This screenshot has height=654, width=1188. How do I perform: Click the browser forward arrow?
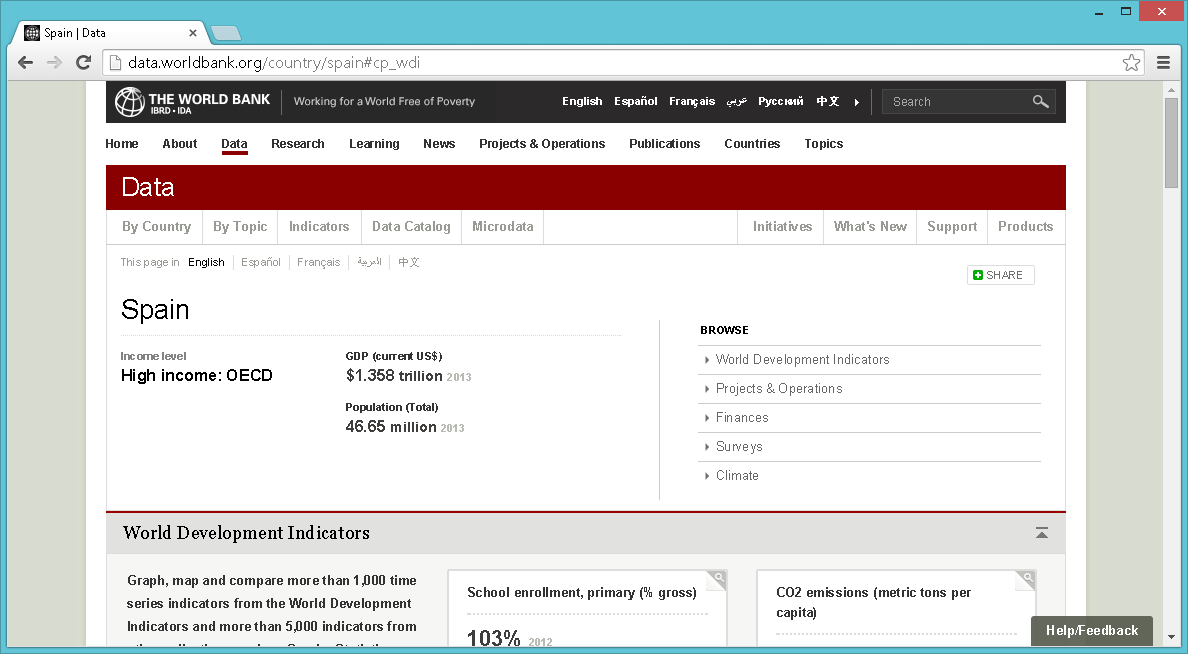click(x=55, y=63)
